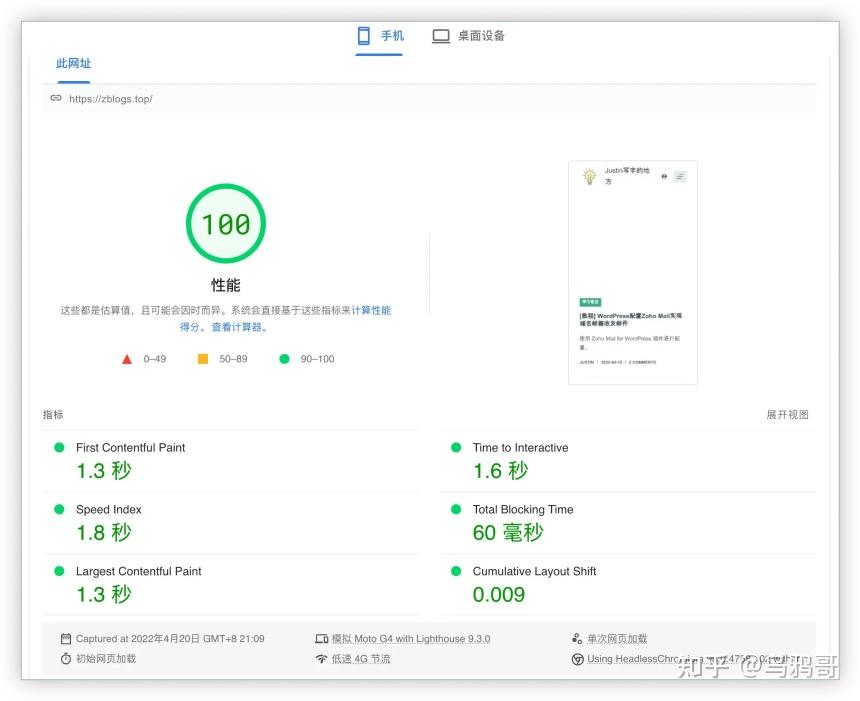Screen dimensions: 860x701
Task: Expand metrics with 展开视图
Action: (787, 415)
